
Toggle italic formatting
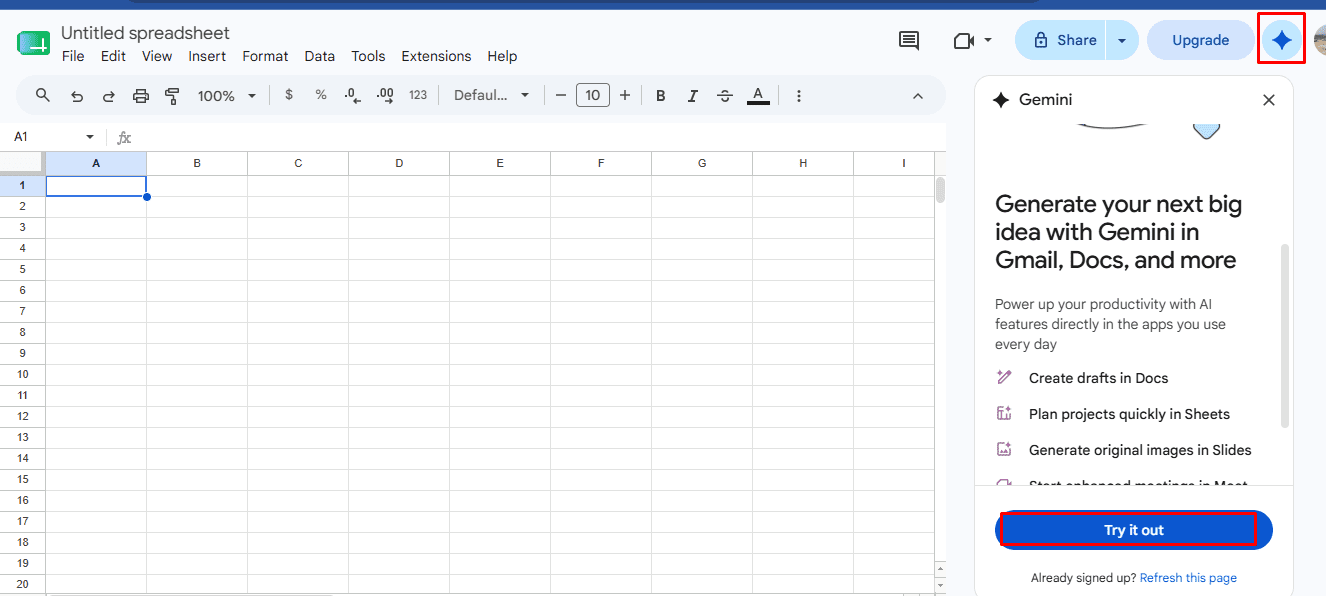pyautogui.click(x=693, y=96)
